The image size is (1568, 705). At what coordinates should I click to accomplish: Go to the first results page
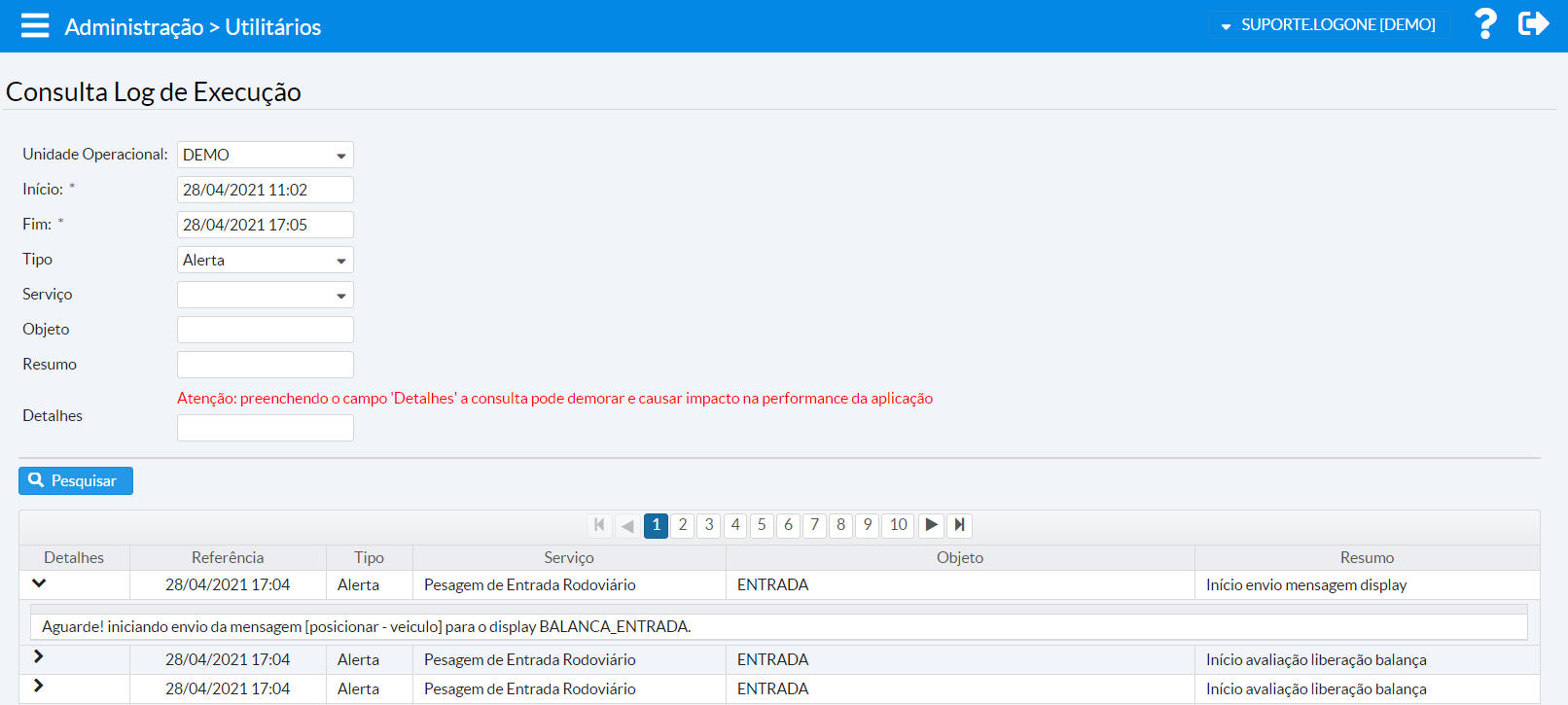click(x=599, y=525)
